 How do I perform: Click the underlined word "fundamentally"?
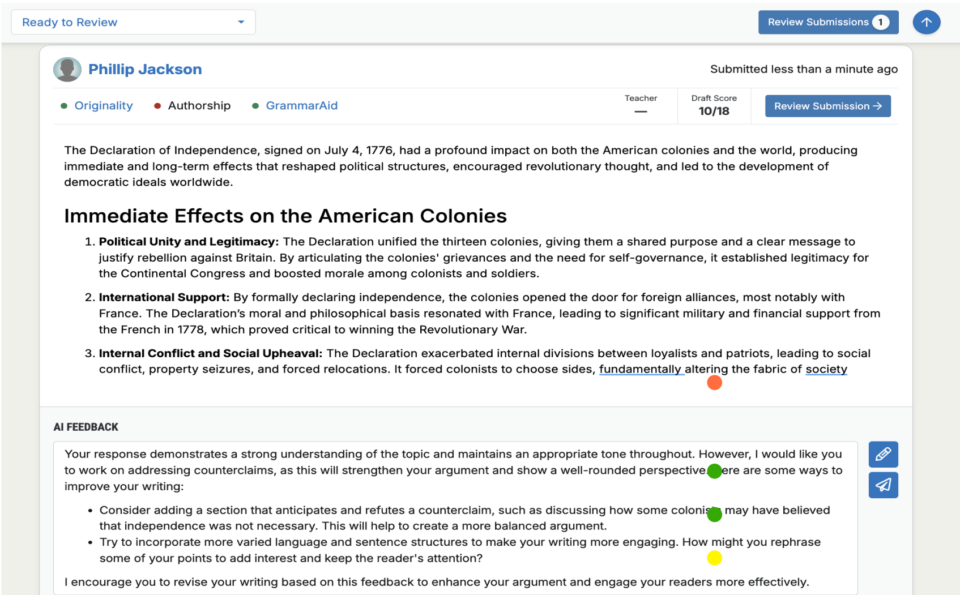coord(640,369)
